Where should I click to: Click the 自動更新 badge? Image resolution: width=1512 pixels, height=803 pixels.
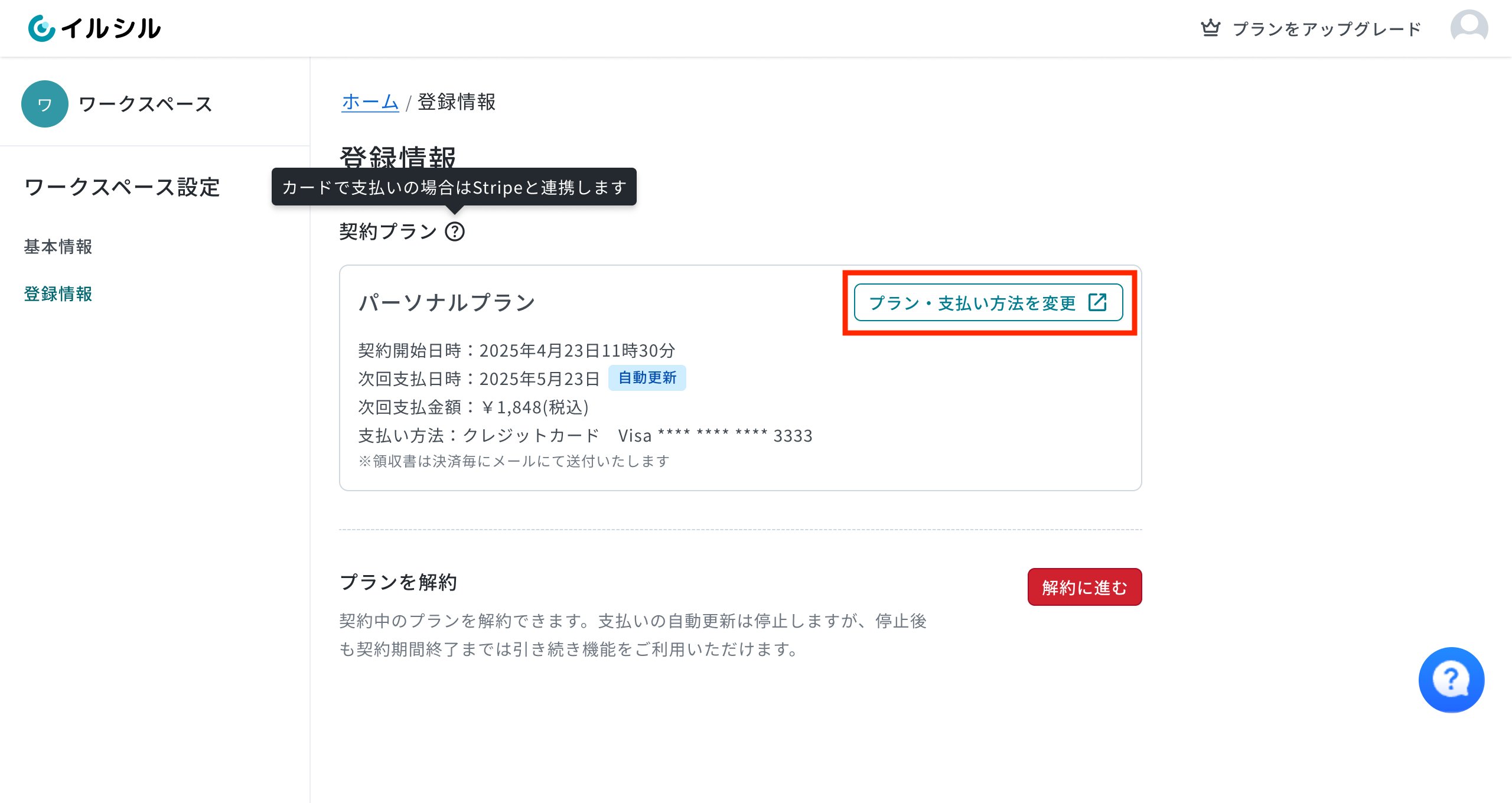pyautogui.click(x=647, y=378)
